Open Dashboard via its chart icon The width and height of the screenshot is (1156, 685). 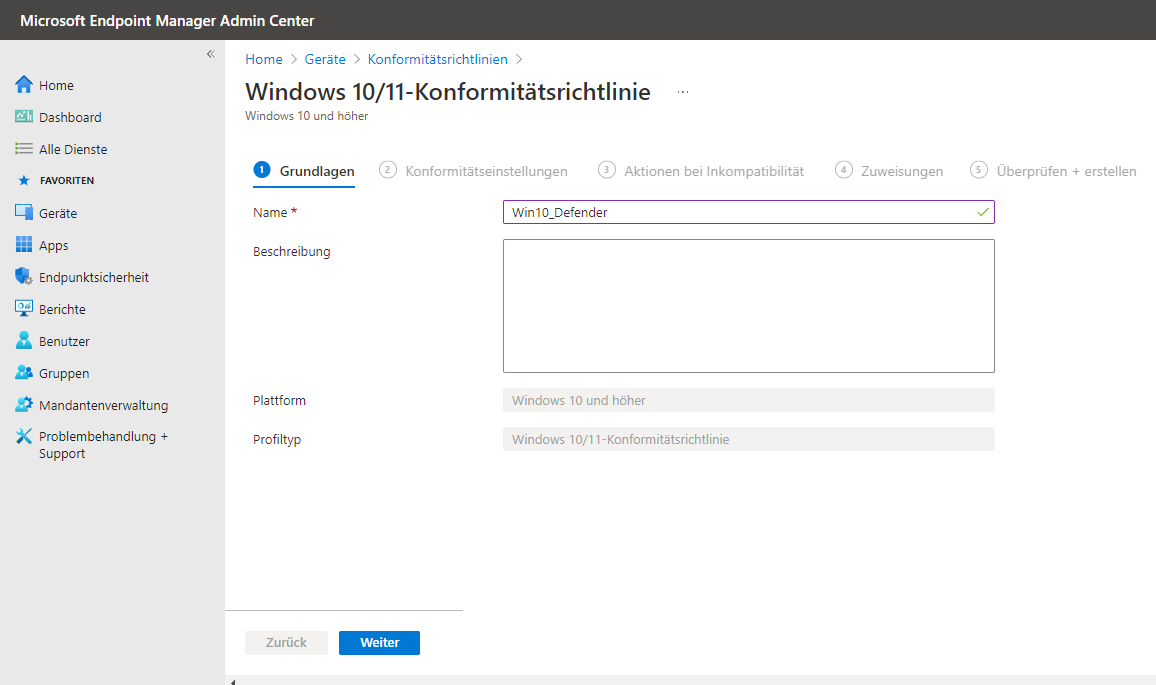24,117
